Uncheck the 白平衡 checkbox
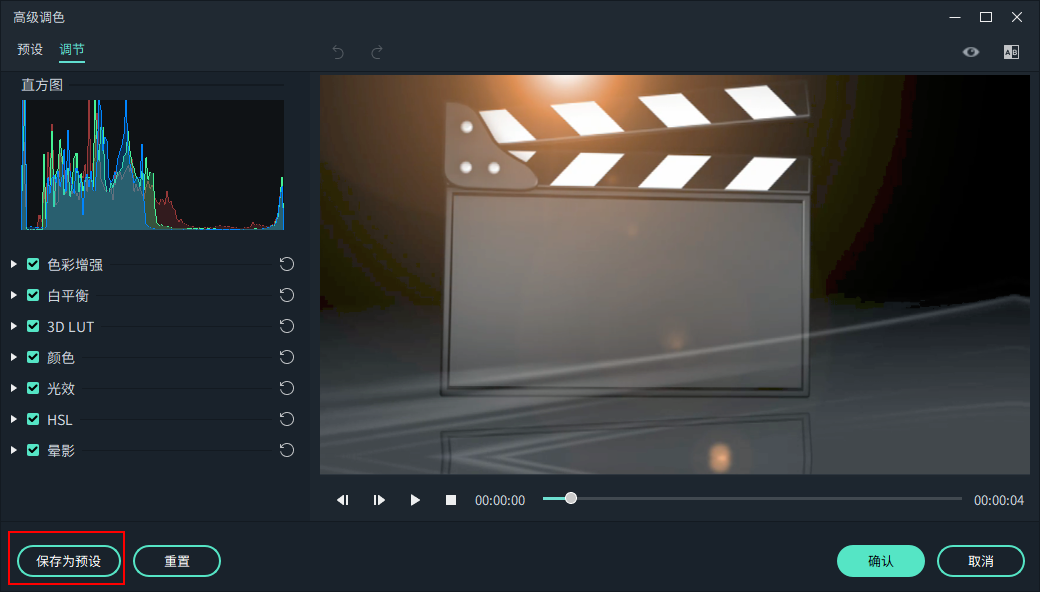Screen dimensions: 1040x592 [x=33, y=295]
